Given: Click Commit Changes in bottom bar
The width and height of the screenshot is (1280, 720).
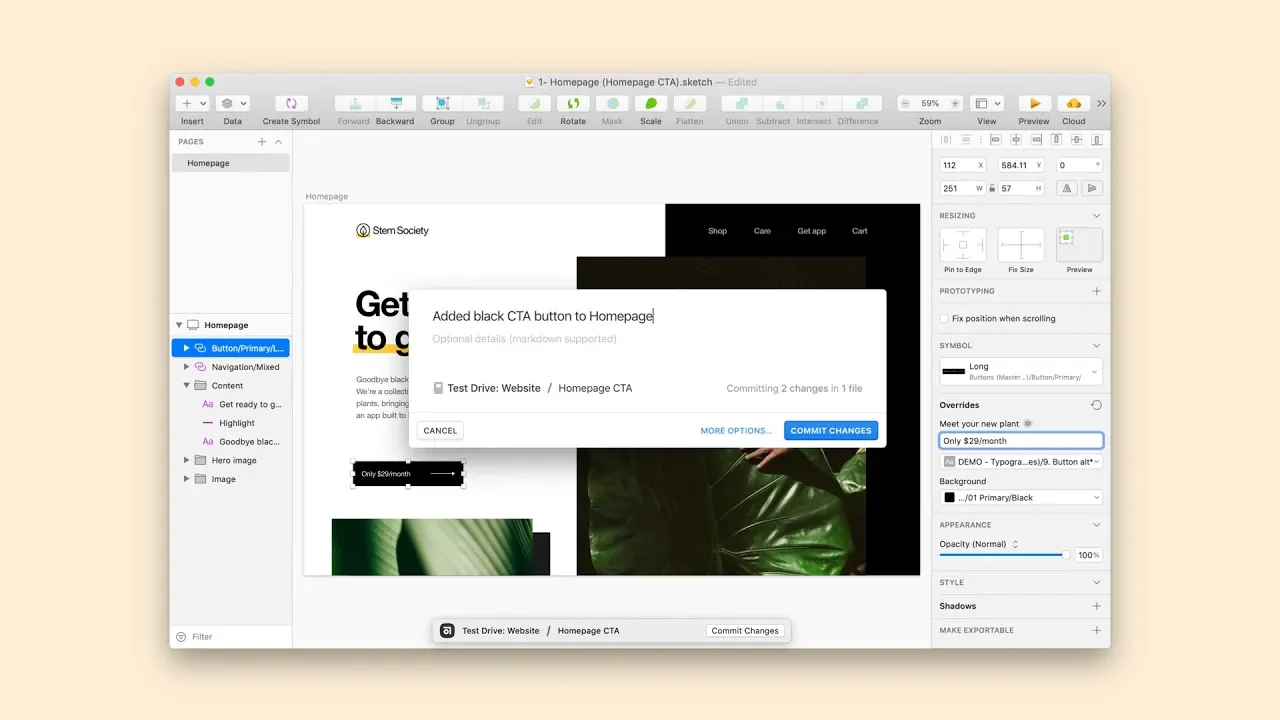Looking at the screenshot, I should click(745, 631).
